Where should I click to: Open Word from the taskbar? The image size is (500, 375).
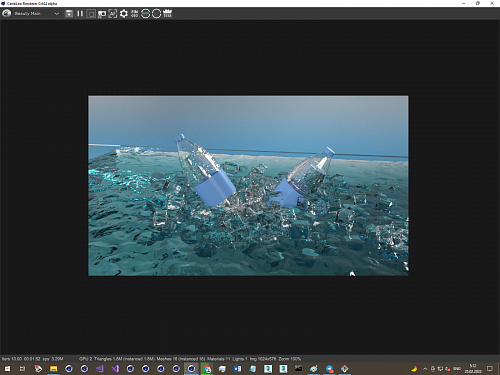click(237, 368)
